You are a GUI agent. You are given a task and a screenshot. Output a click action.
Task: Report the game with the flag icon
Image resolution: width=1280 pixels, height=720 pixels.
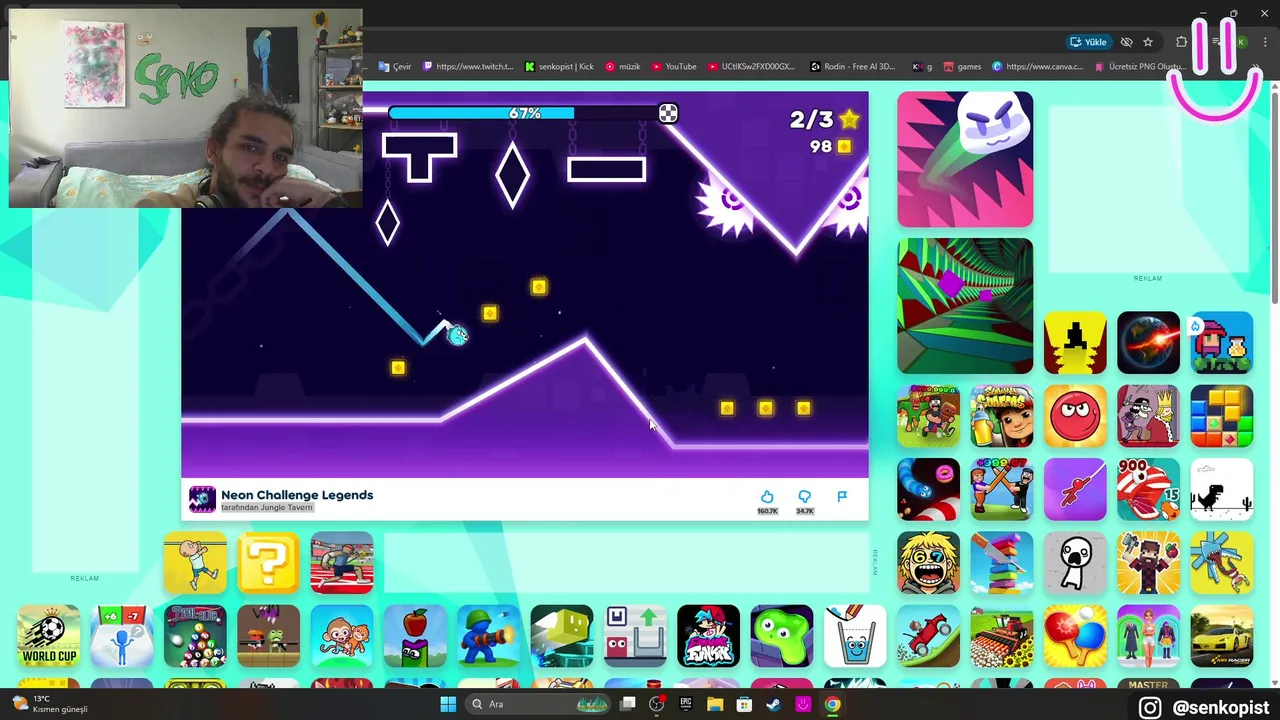click(842, 496)
